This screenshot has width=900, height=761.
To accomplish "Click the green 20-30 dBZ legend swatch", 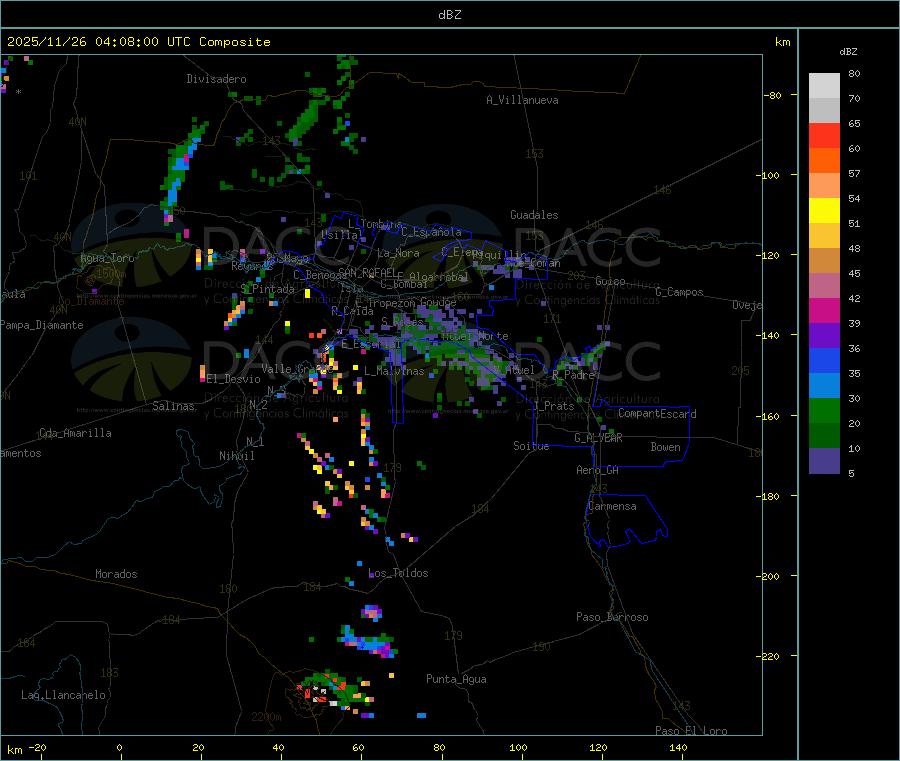I will click(x=824, y=410).
